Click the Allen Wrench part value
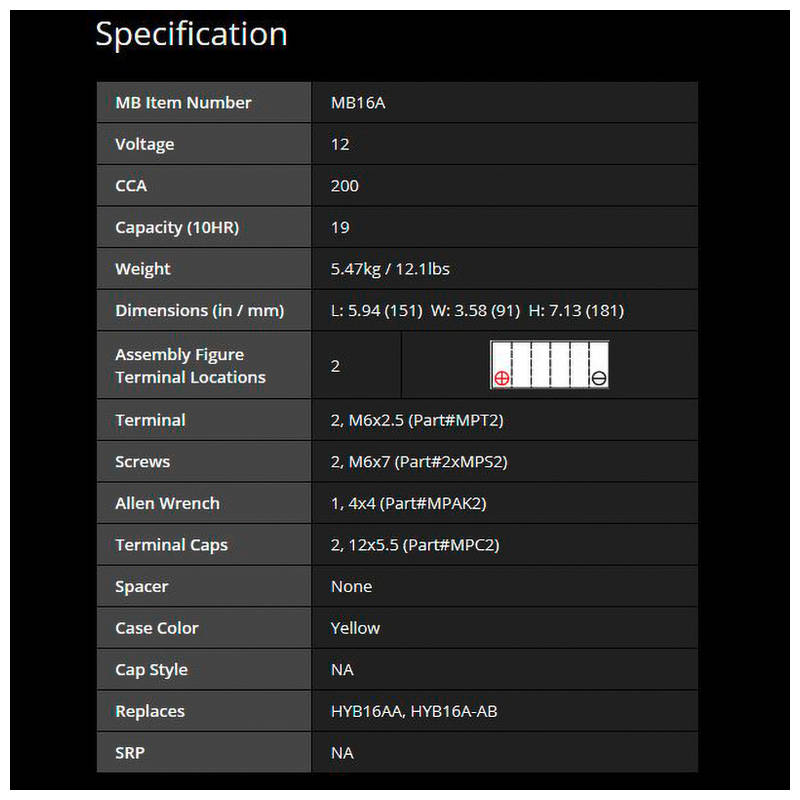 click(x=408, y=504)
